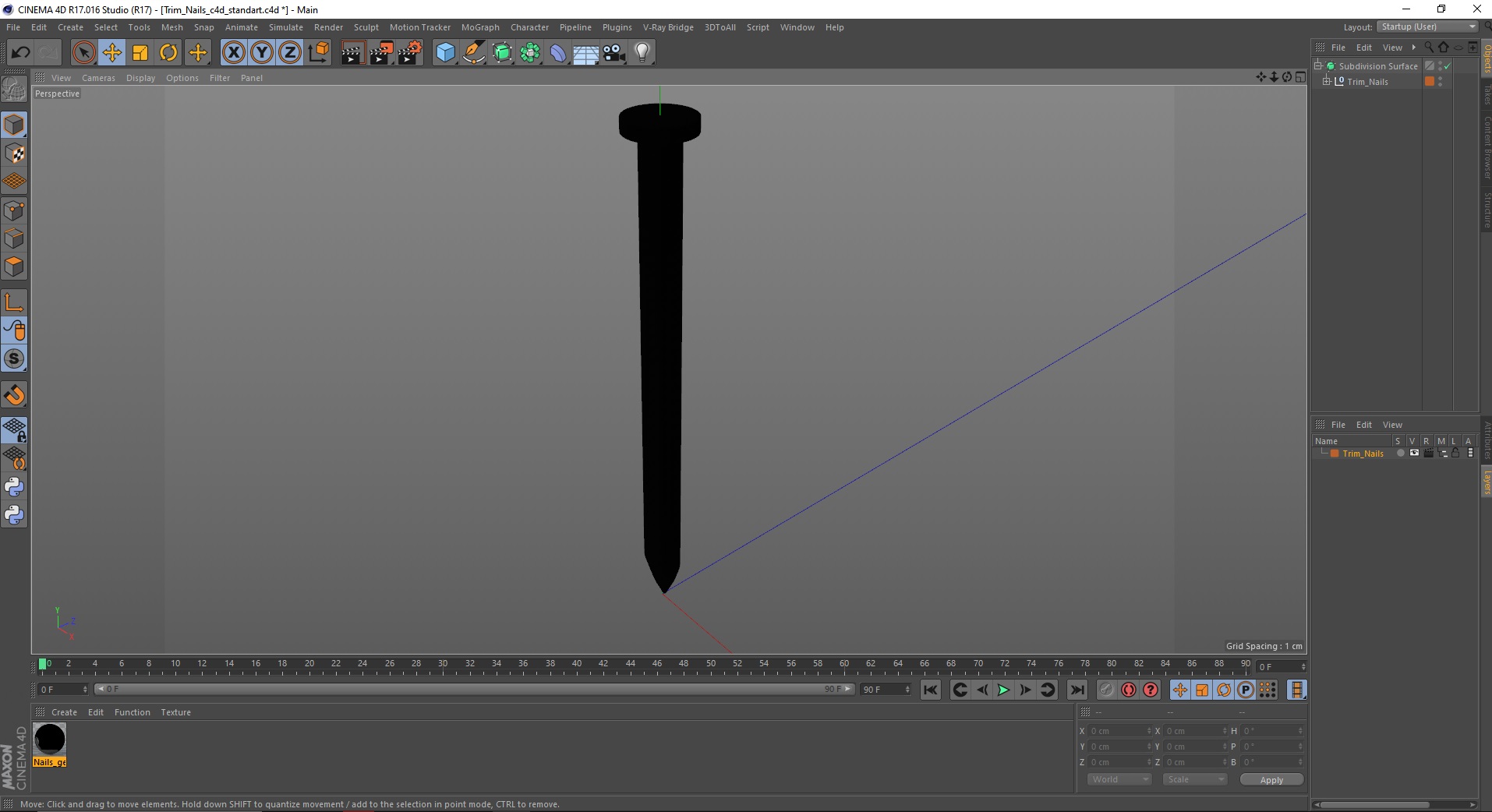Click the deformer Bend icon
This screenshot has width=1492, height=812.
[x=558, y=52]
